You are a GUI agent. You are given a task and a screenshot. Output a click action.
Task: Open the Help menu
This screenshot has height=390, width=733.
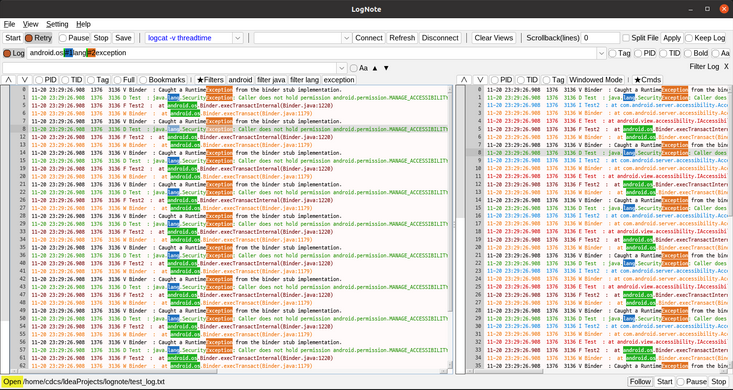(x=83, y=24)
